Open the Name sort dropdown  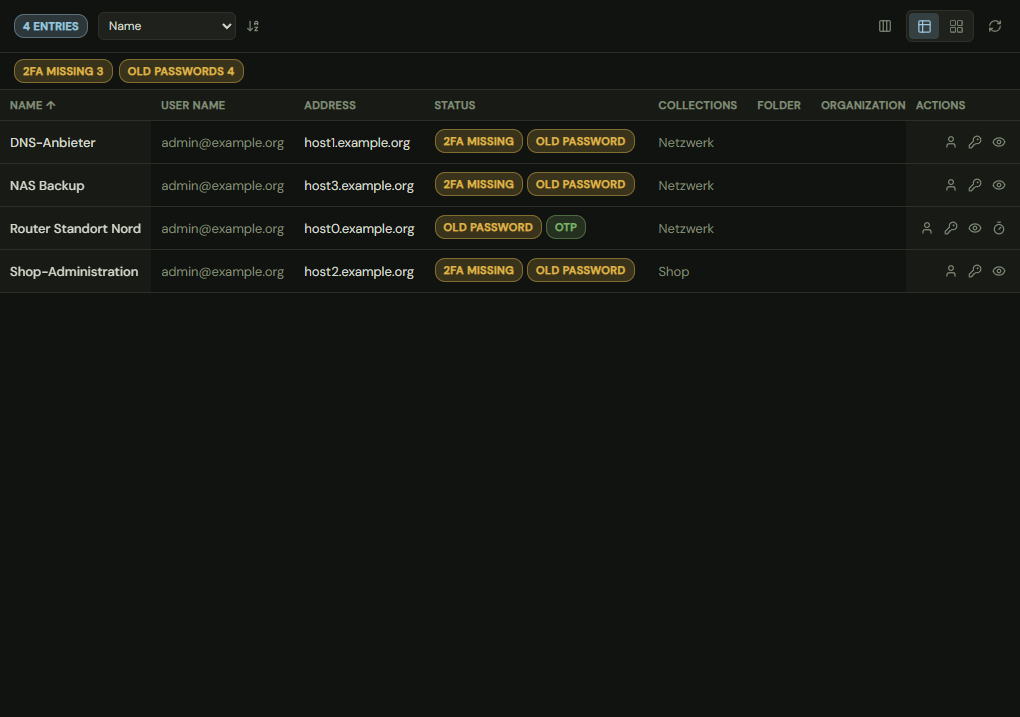[167, 26]
